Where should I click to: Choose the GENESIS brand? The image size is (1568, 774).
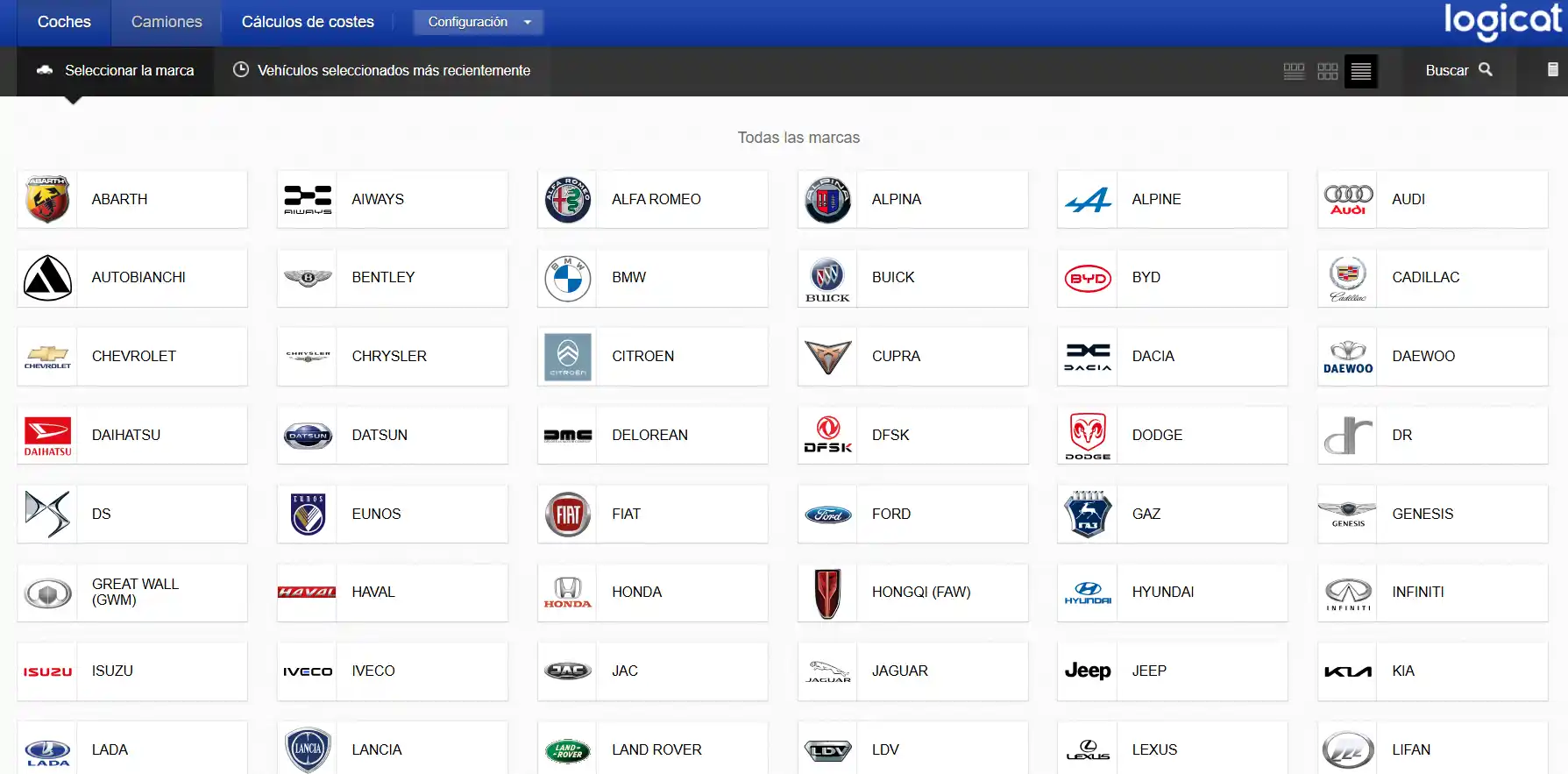(1432, 514)
